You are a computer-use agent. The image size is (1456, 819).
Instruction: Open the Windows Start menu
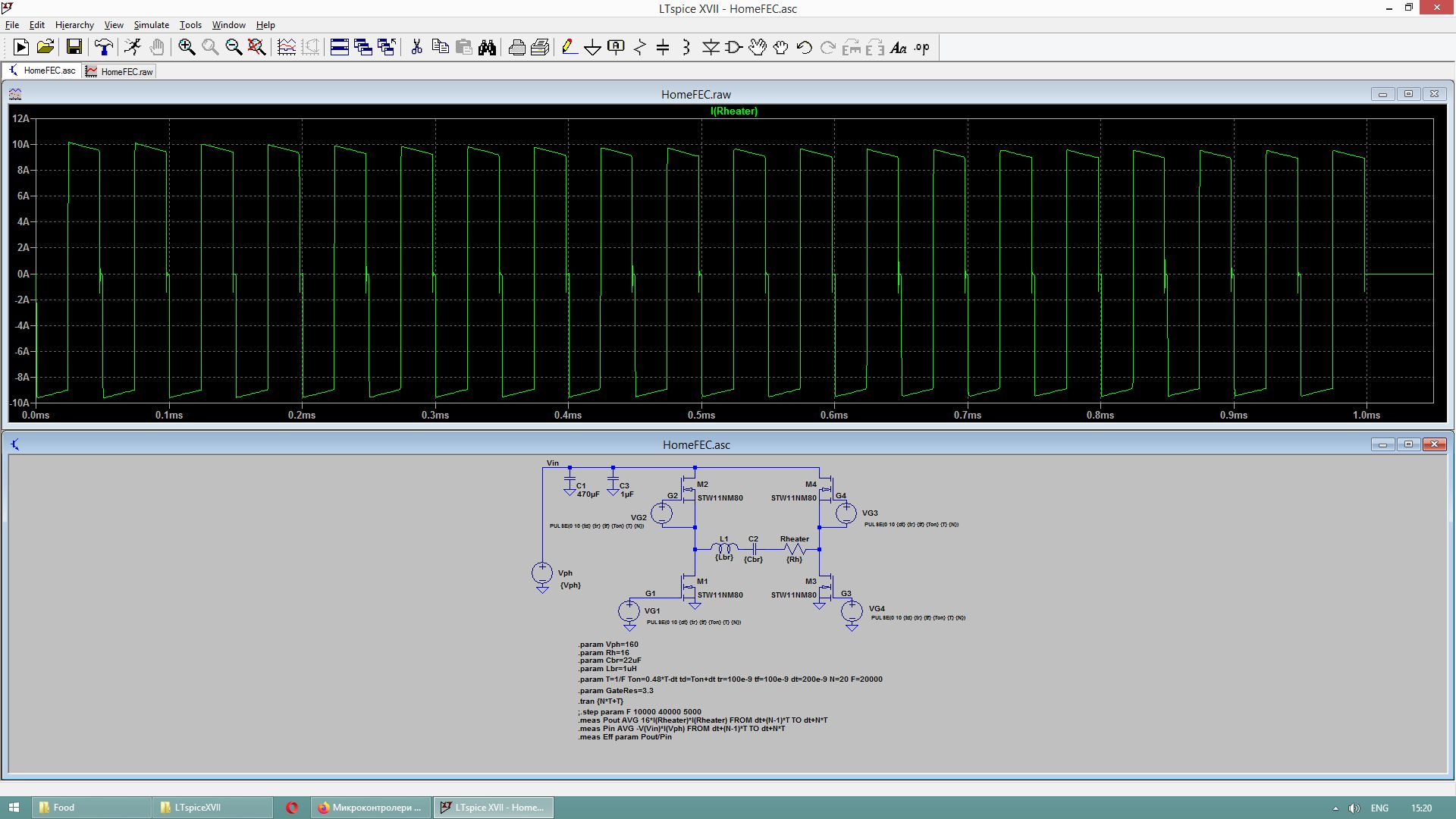14,808
